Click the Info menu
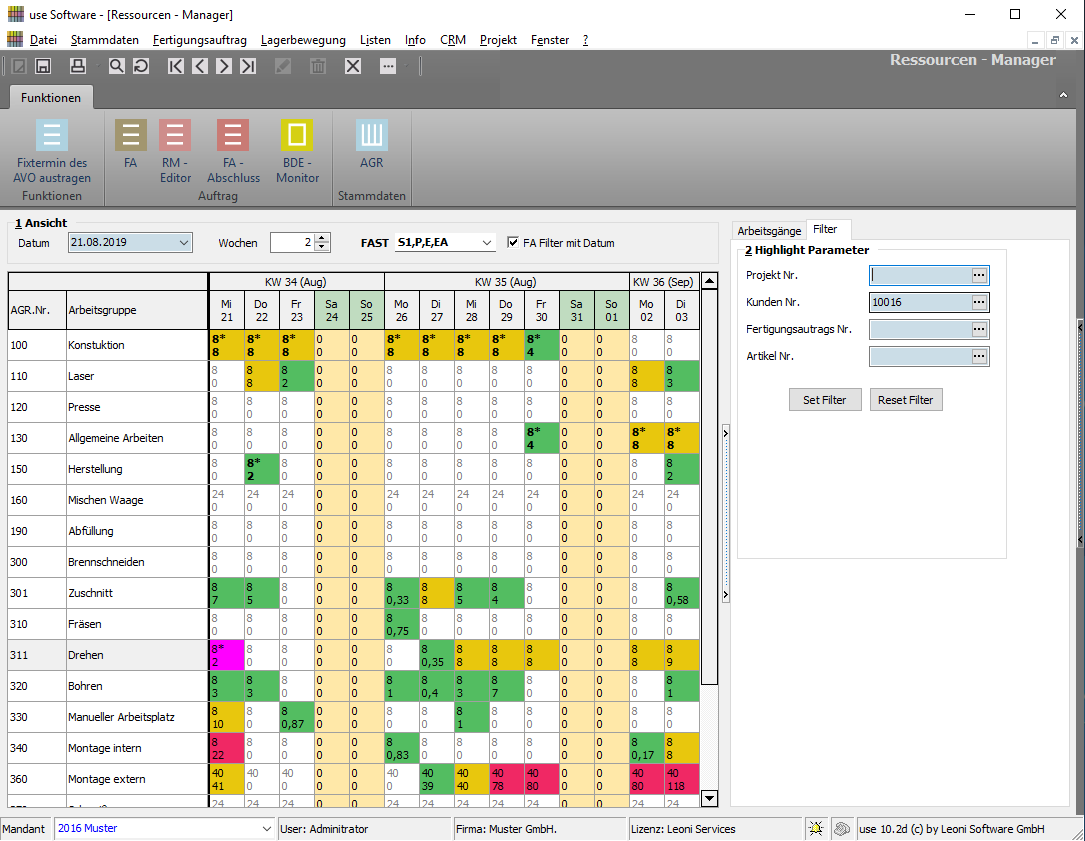Viewport: 1085px width, 841px height. 415,40
